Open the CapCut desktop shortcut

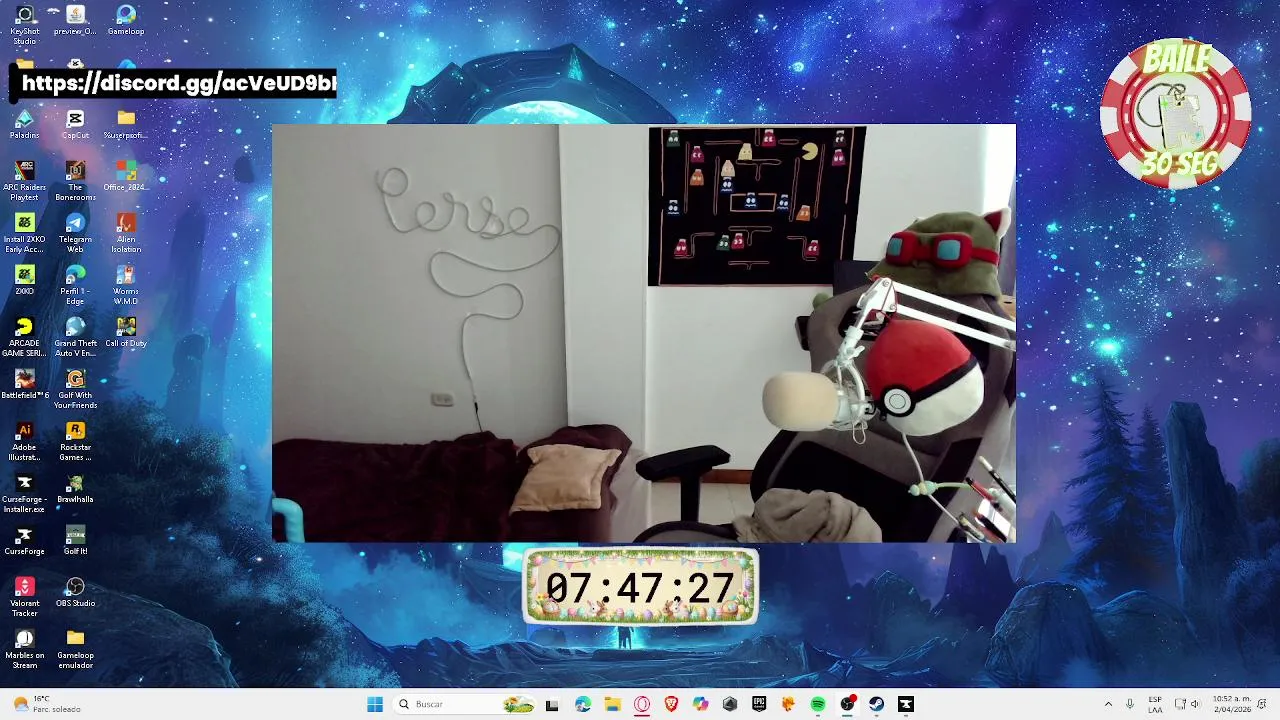tap(75, 124)
